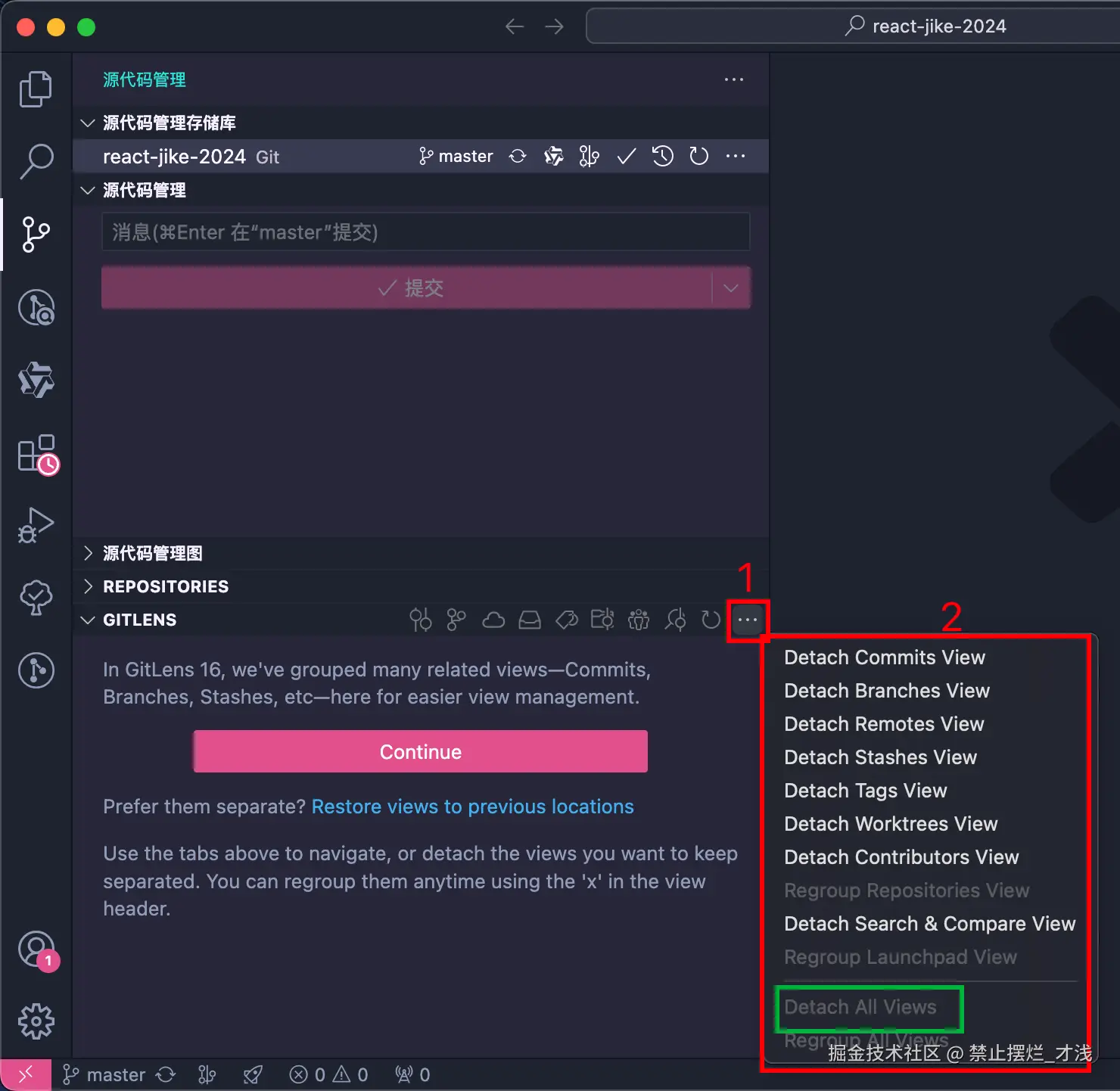Open the GitLens circle icon in activity bar
1120x1091 pixels.
[36, 670]
